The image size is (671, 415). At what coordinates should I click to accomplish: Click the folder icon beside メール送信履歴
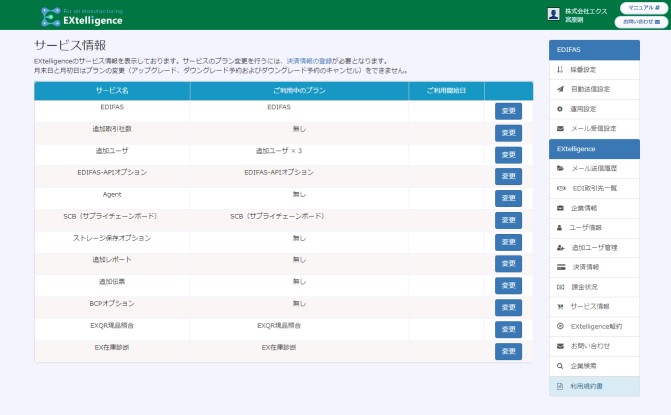tap(560, 169)
